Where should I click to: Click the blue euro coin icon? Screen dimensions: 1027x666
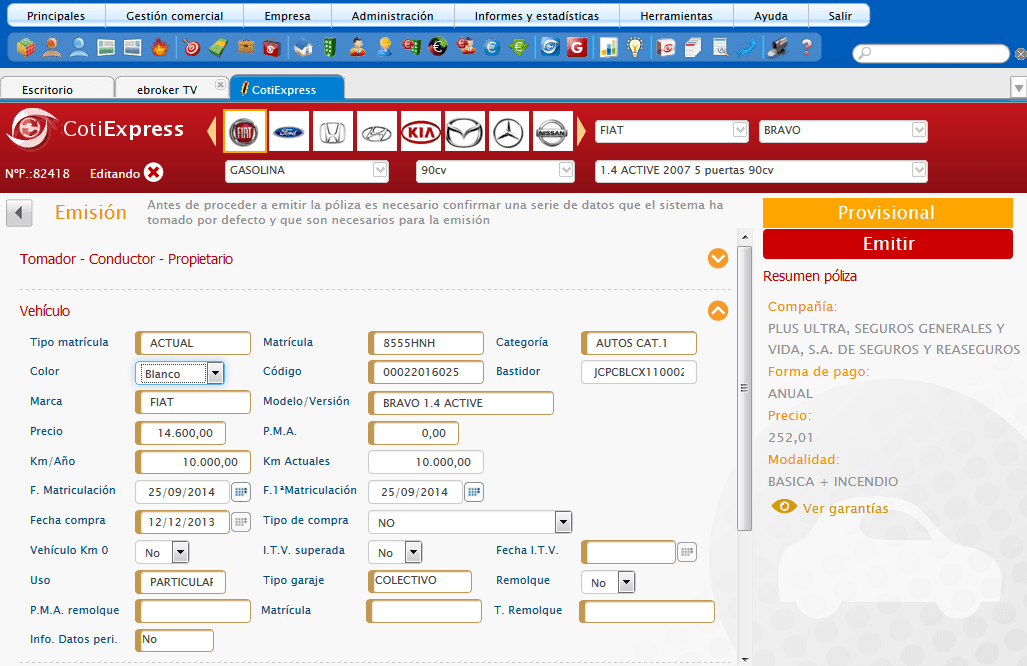(492, 47)
